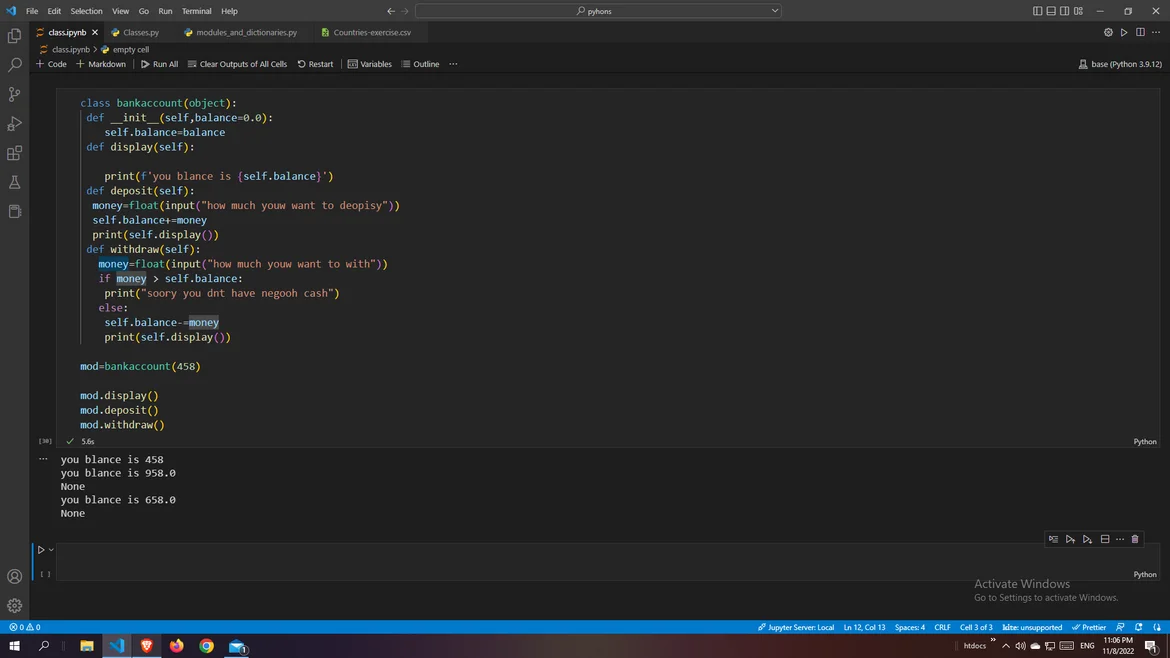This screenshot has width=1170, height=658.
Task: Delete the cell using trash icon
Action: (x=1135, y=539)
